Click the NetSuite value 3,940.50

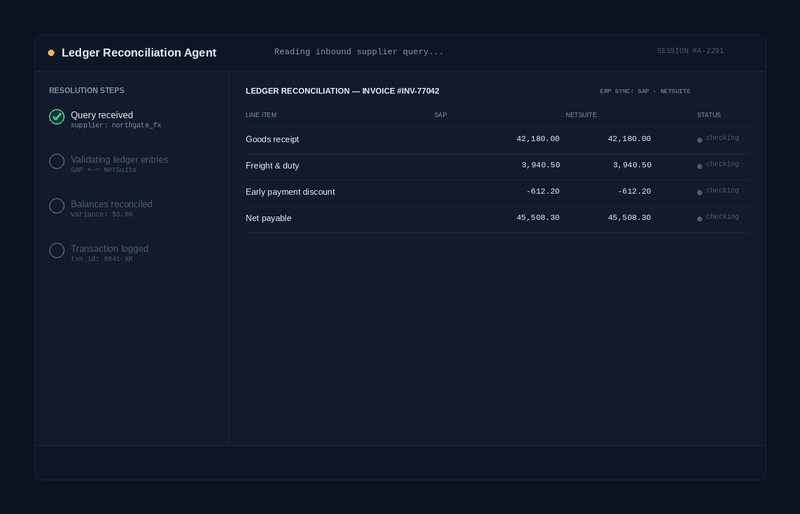[632, 165]
